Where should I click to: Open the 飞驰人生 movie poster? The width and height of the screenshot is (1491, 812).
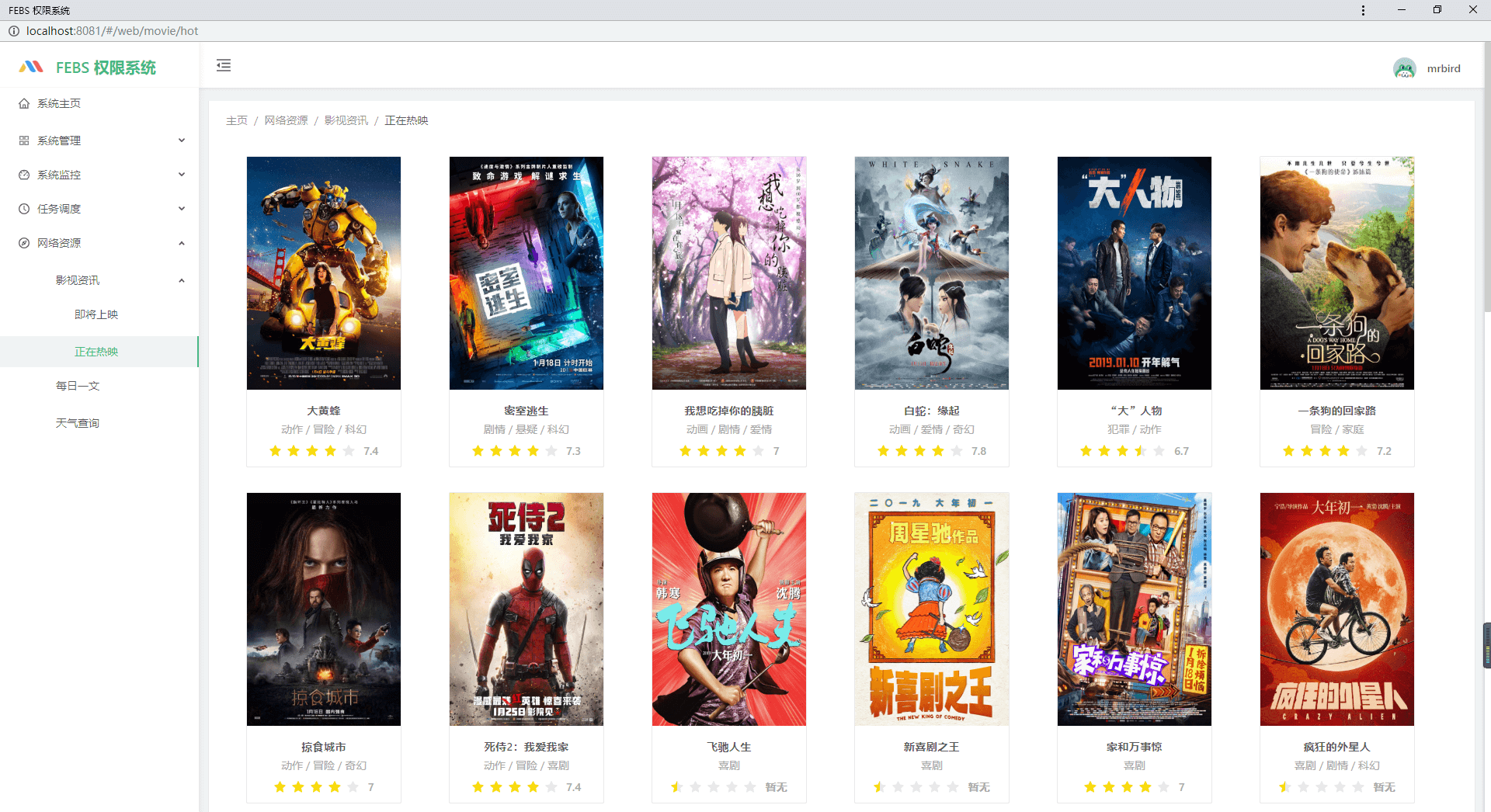tap(729, 609)
